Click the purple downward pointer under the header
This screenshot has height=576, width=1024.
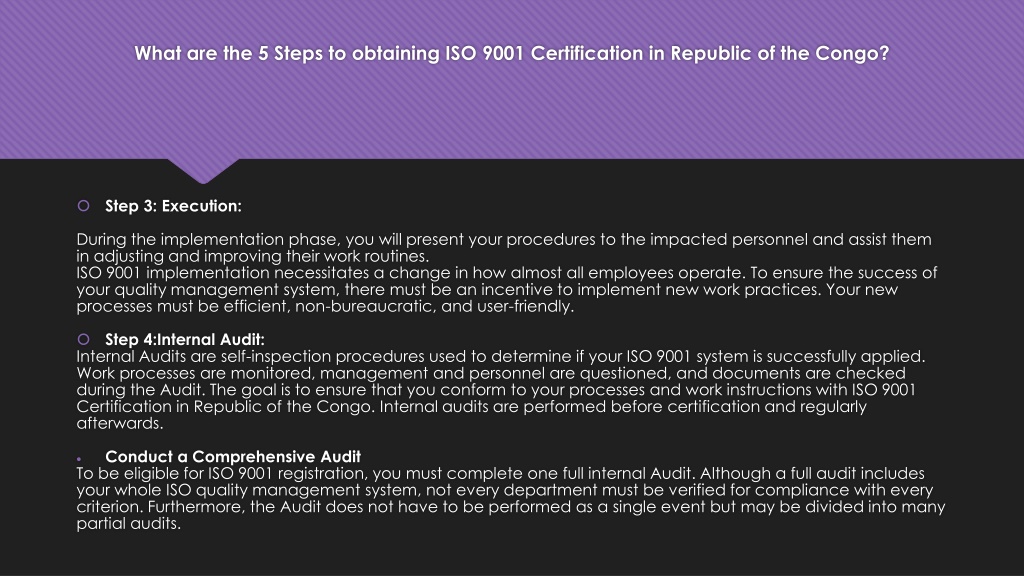tap(203, 170)
